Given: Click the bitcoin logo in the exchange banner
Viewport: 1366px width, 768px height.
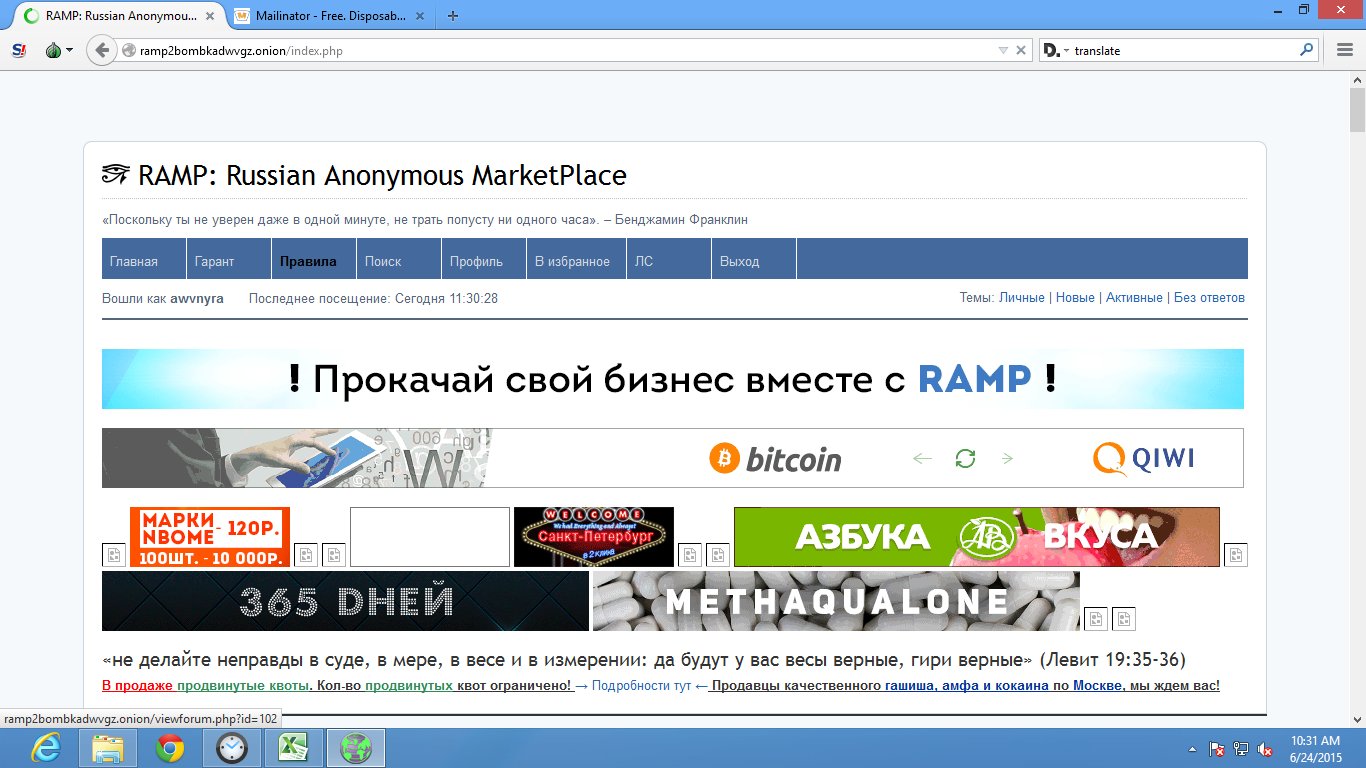Looking at the screenshot, I should click(x=775, y=459).
